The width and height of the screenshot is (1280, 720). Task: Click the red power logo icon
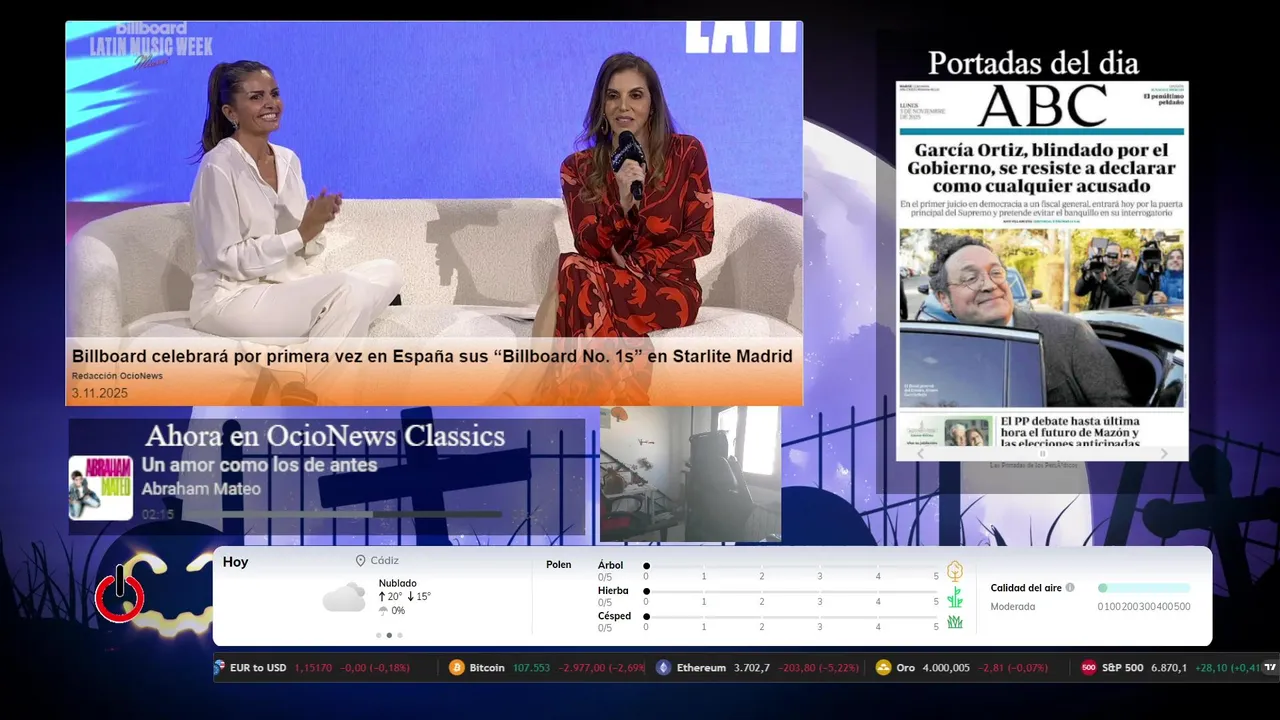click(119, 594)
